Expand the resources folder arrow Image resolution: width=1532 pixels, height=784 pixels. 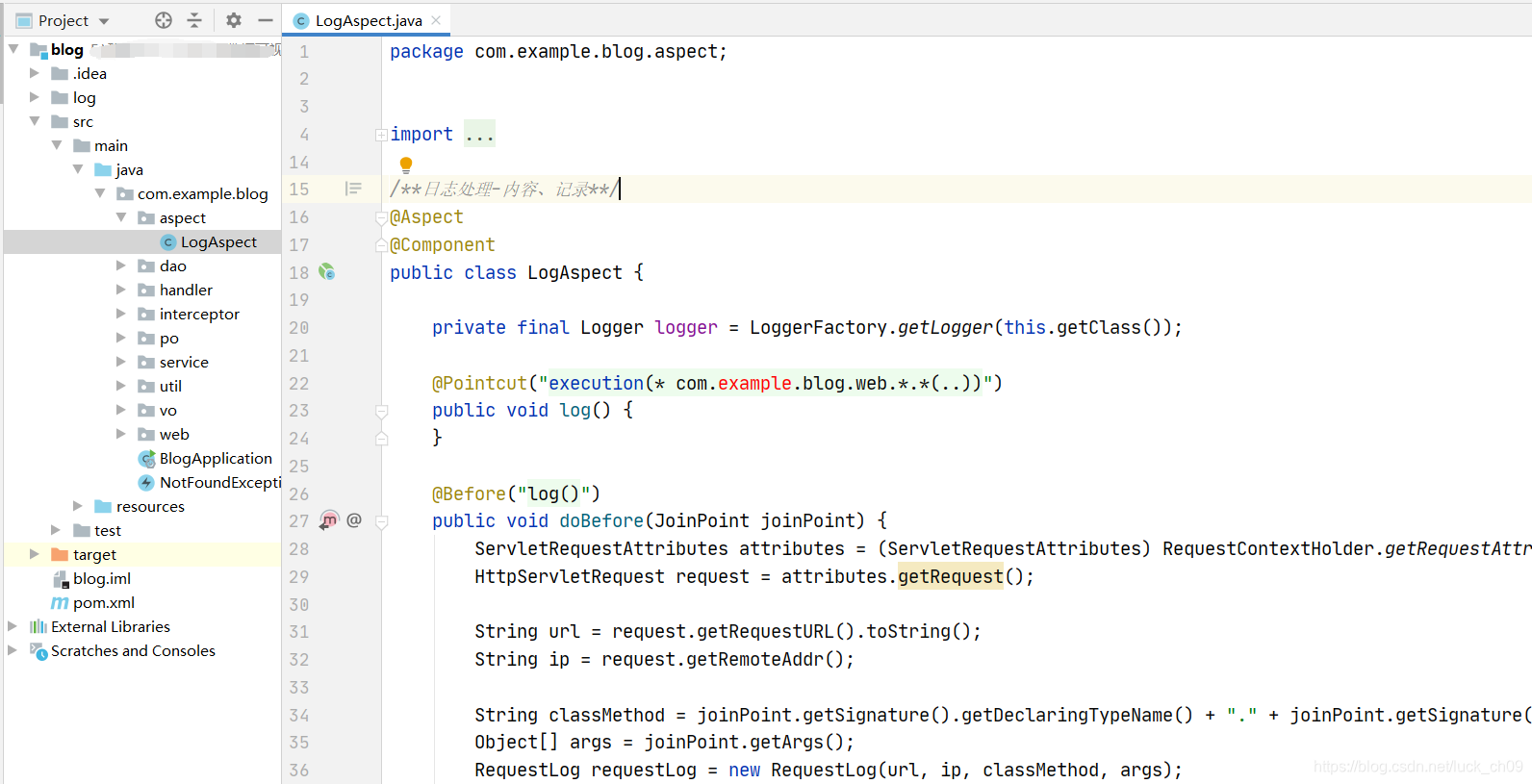point(78,506)
